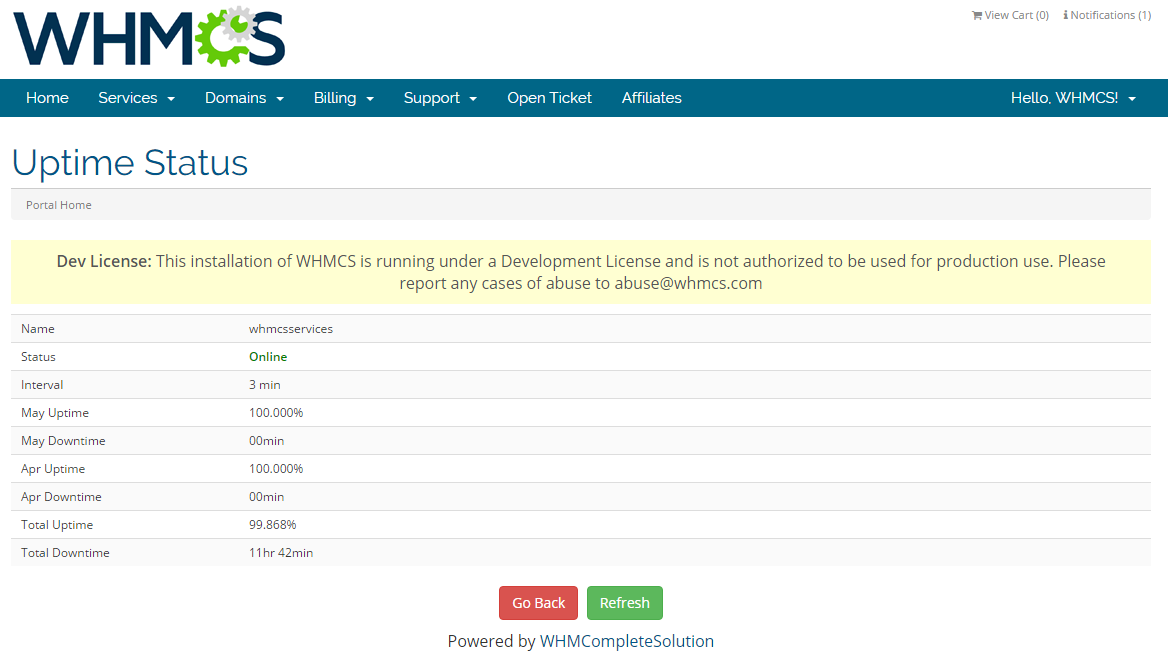Click the Total Uptime value 99.868%
Screen dimensions: 1168x662
tap(273, 525)
